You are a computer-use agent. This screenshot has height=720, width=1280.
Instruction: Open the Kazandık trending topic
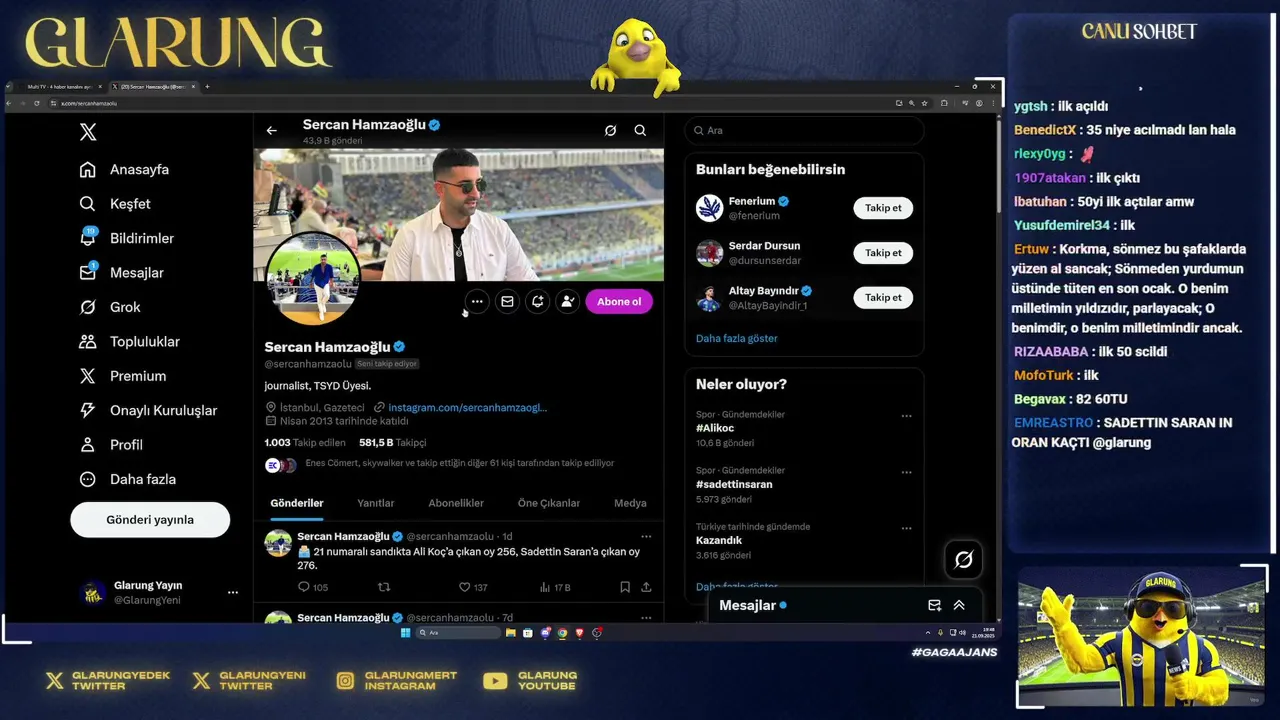click(x=719, y=540)
